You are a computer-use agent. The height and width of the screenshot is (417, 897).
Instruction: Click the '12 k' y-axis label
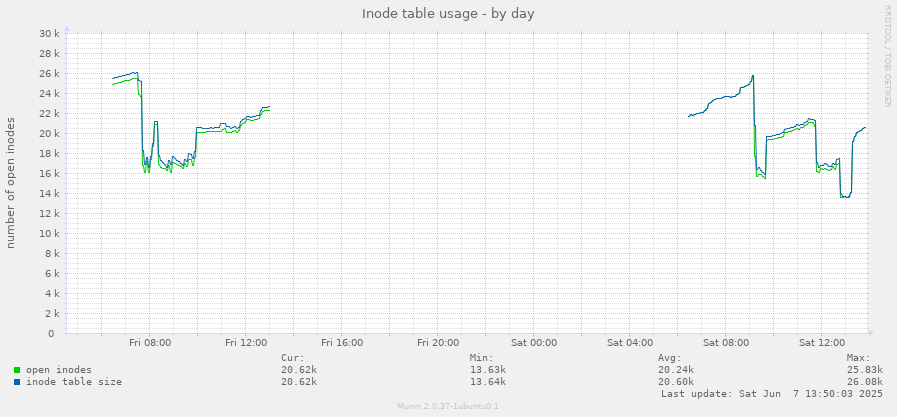pos(49,214)
